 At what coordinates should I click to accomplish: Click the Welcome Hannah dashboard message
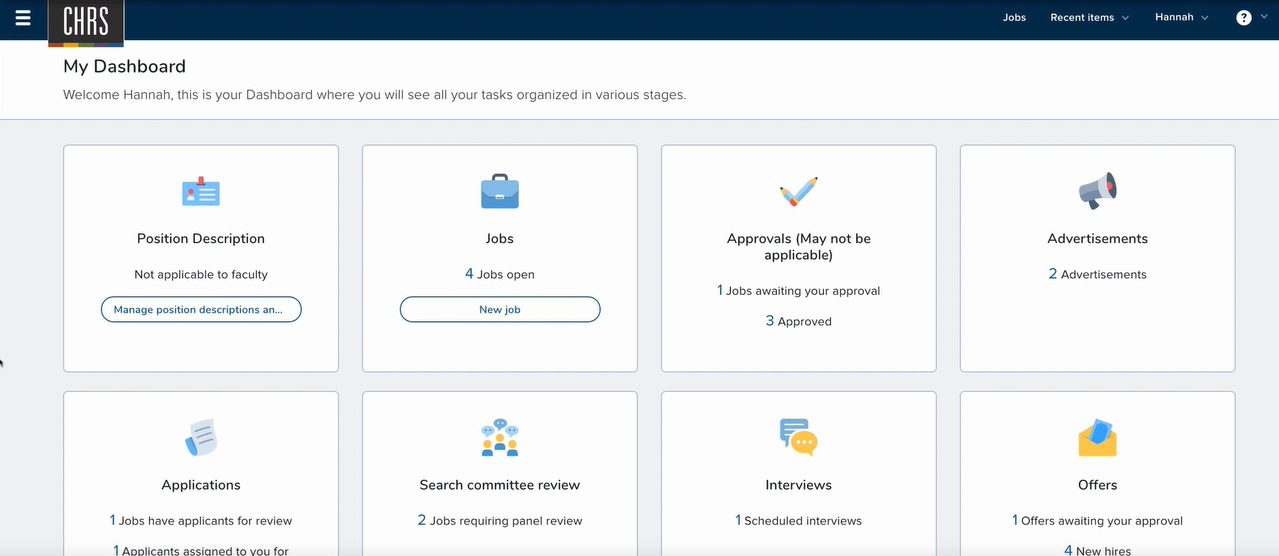[374, 95]
